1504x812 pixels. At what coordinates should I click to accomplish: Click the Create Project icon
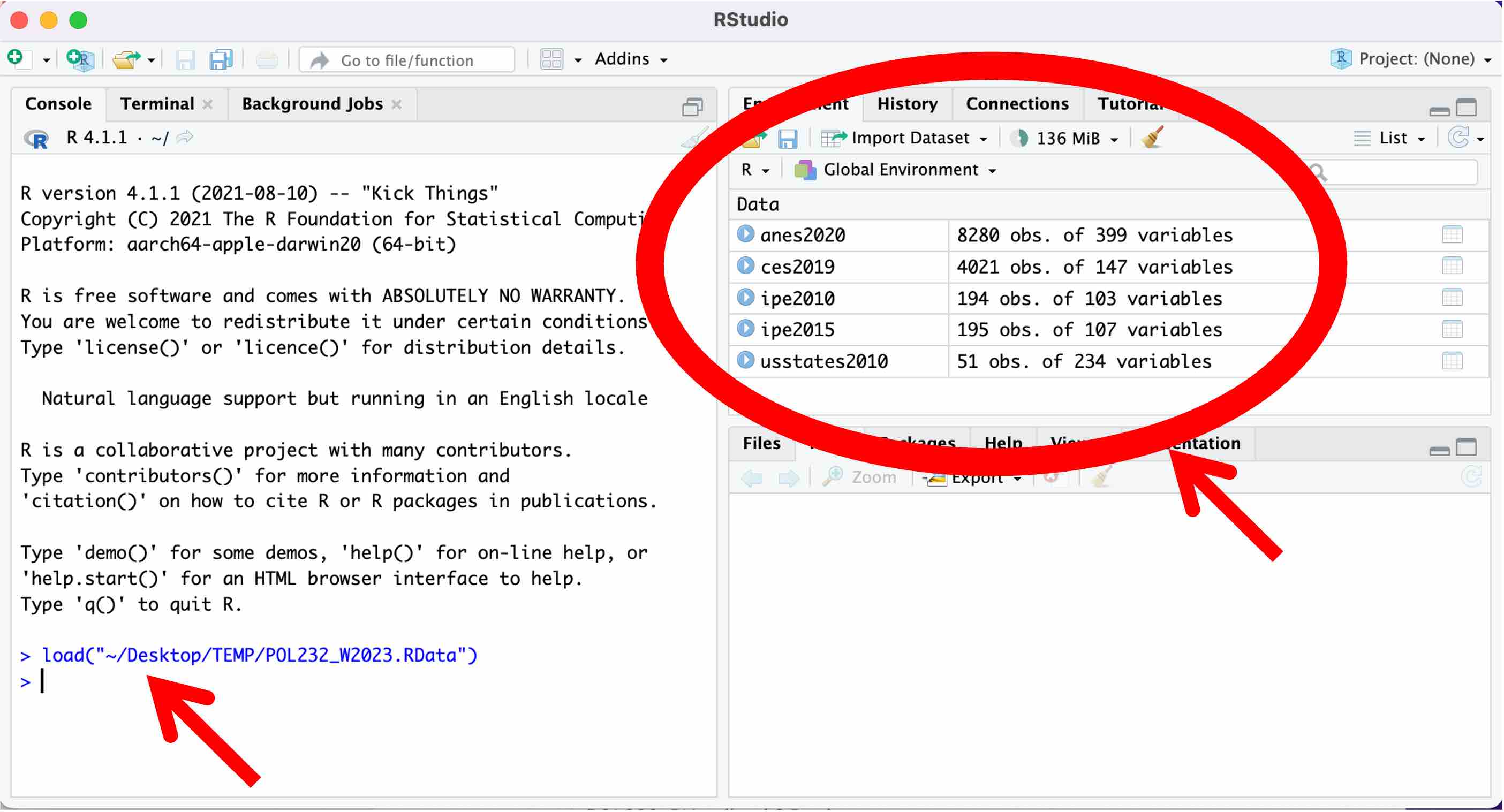coord(80,59)
